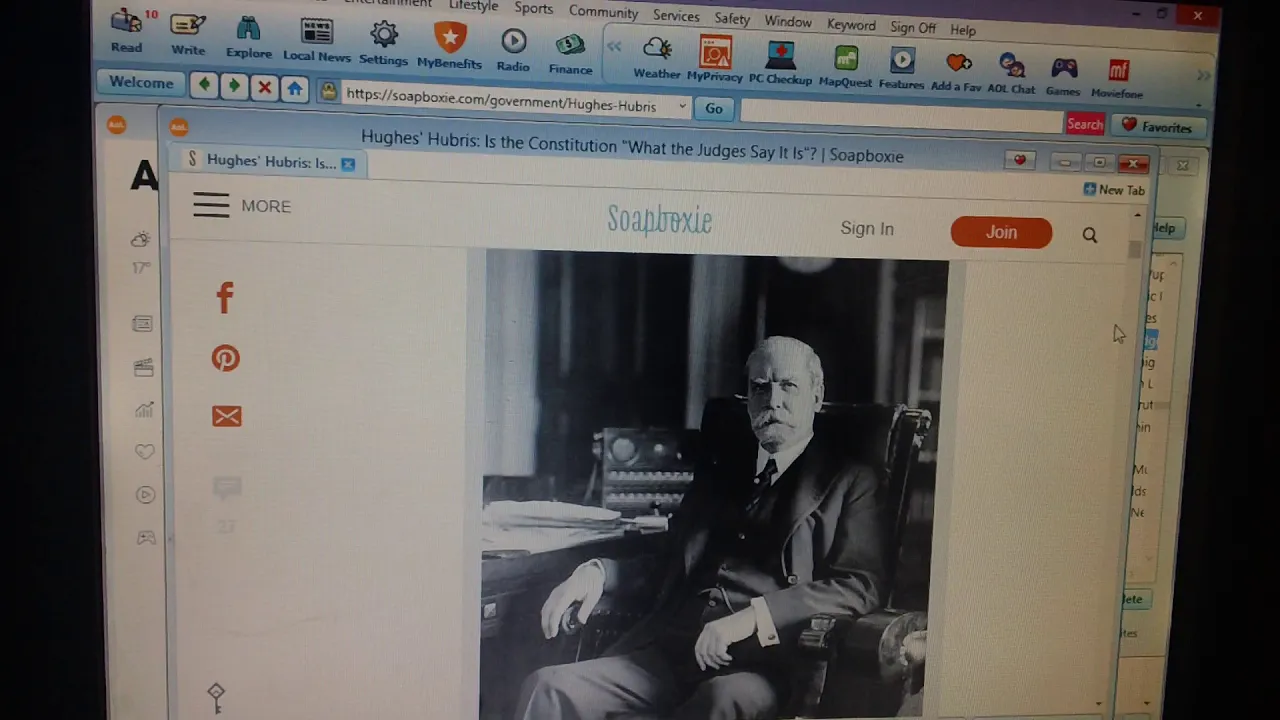The height and width of the screenshot is (720, 1280).
Task: Click the page scrollbar up arrow
Action: click(1137, 215)
